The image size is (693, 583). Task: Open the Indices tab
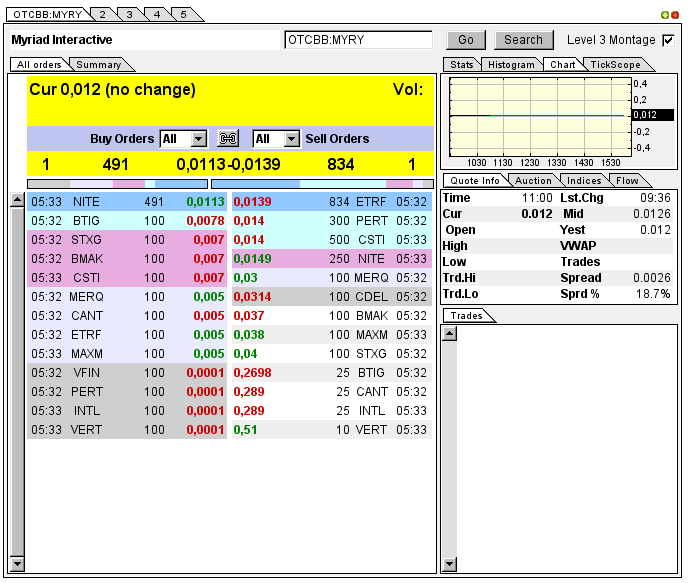584,181
